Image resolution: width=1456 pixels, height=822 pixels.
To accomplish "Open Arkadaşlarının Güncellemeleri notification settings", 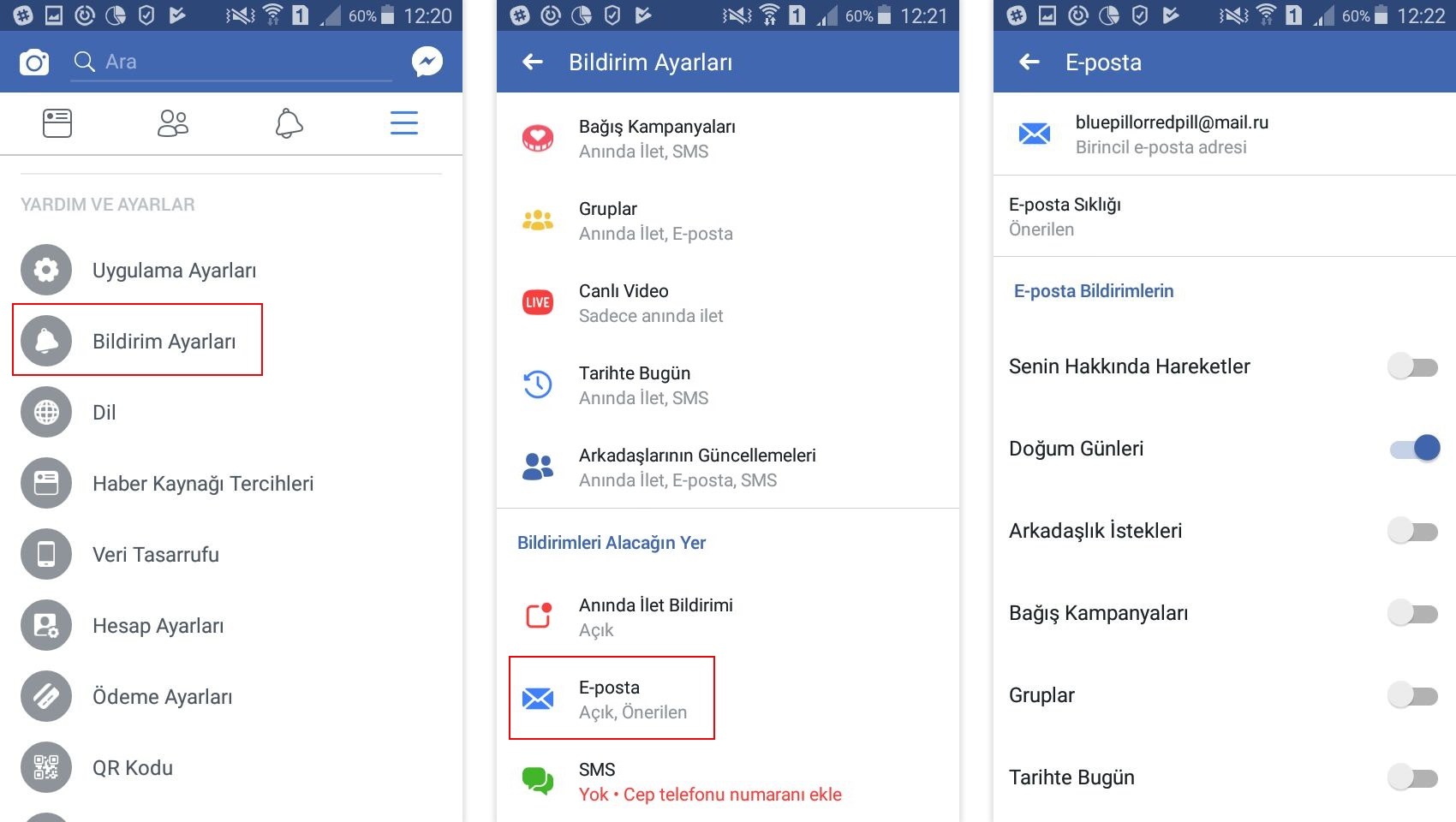I will [x=728, y=468].
